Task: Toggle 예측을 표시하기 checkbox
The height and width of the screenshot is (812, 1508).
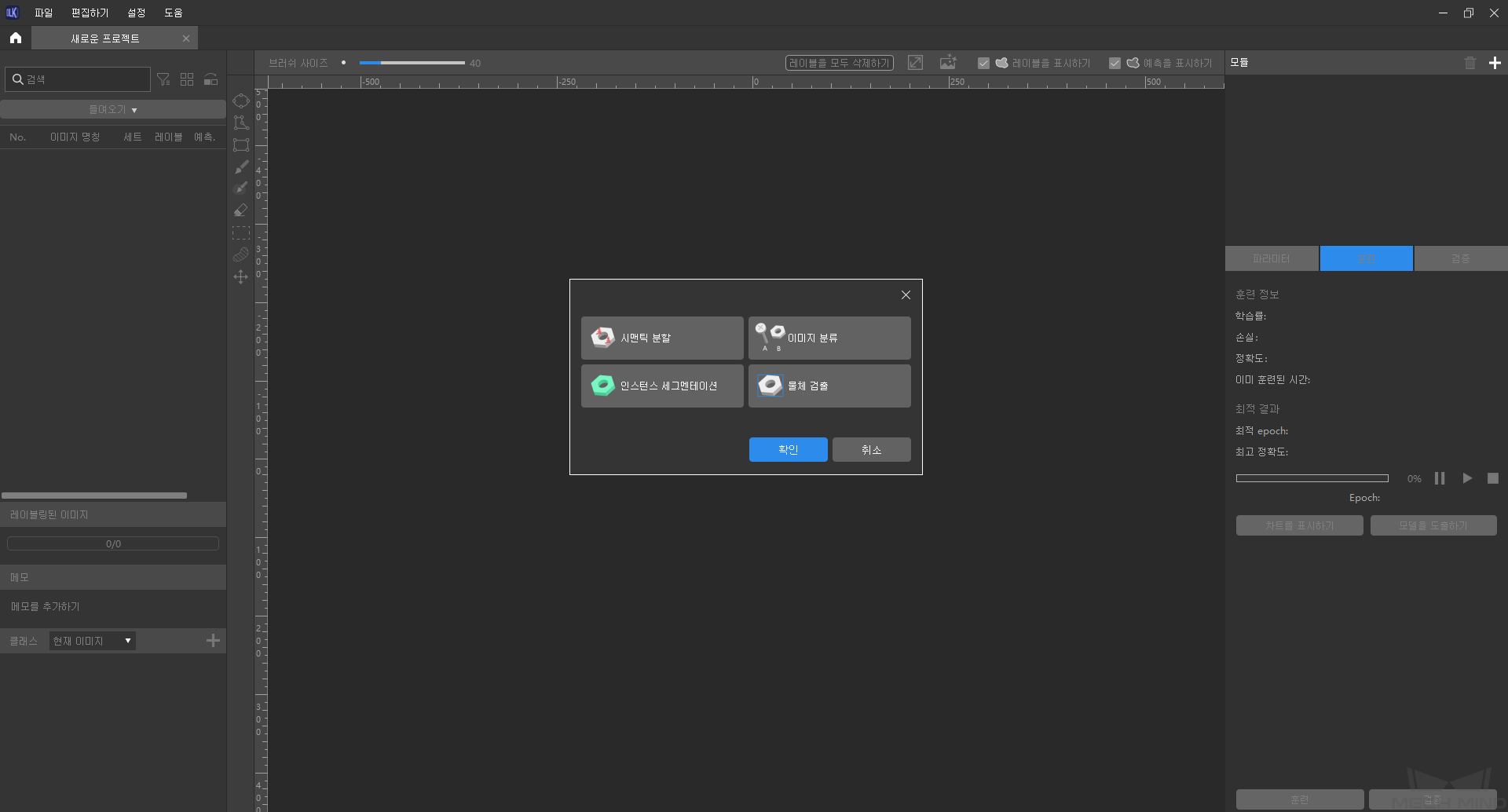Action: coord(1115,63)
